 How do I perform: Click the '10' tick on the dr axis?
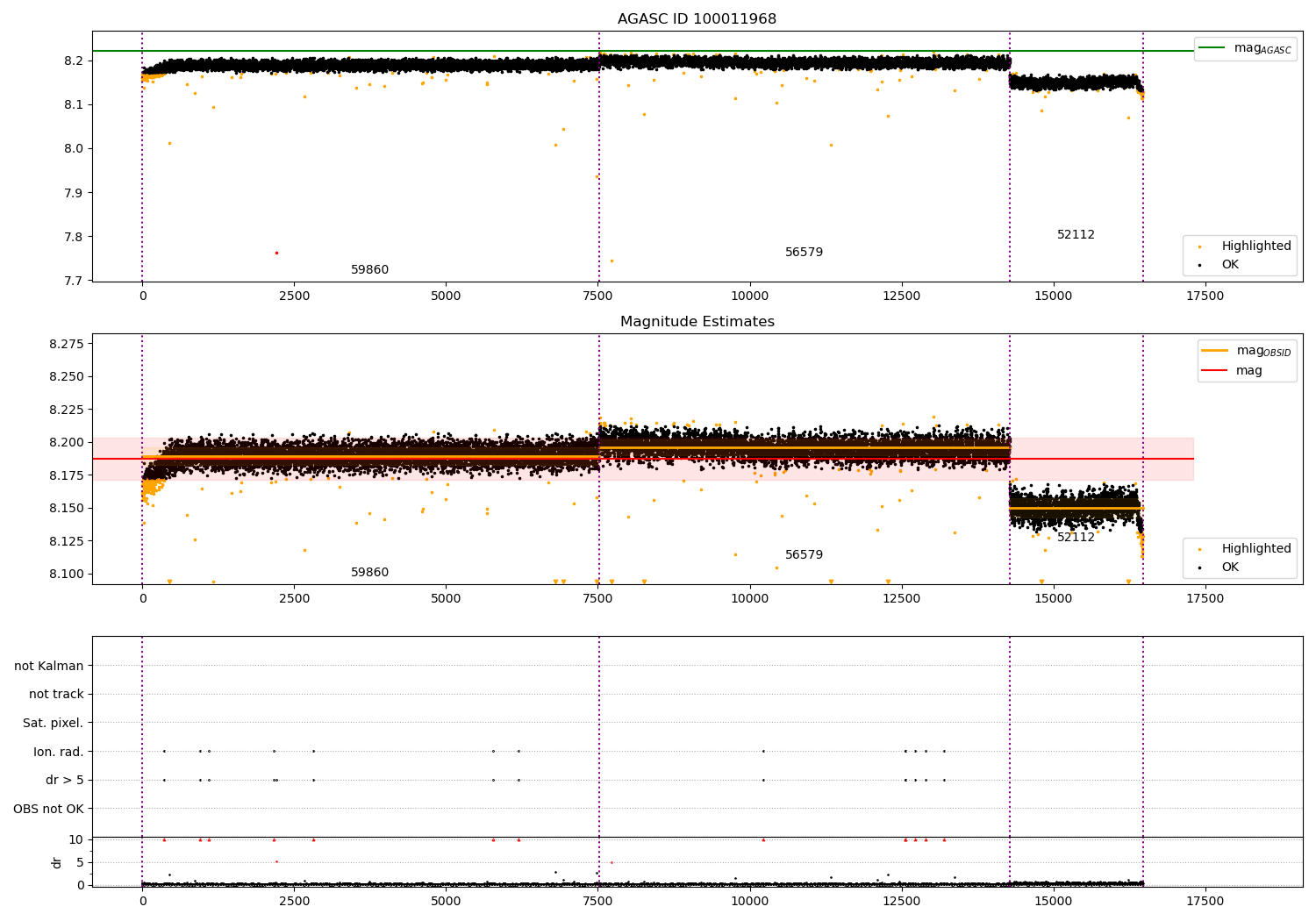click(76, 839)
